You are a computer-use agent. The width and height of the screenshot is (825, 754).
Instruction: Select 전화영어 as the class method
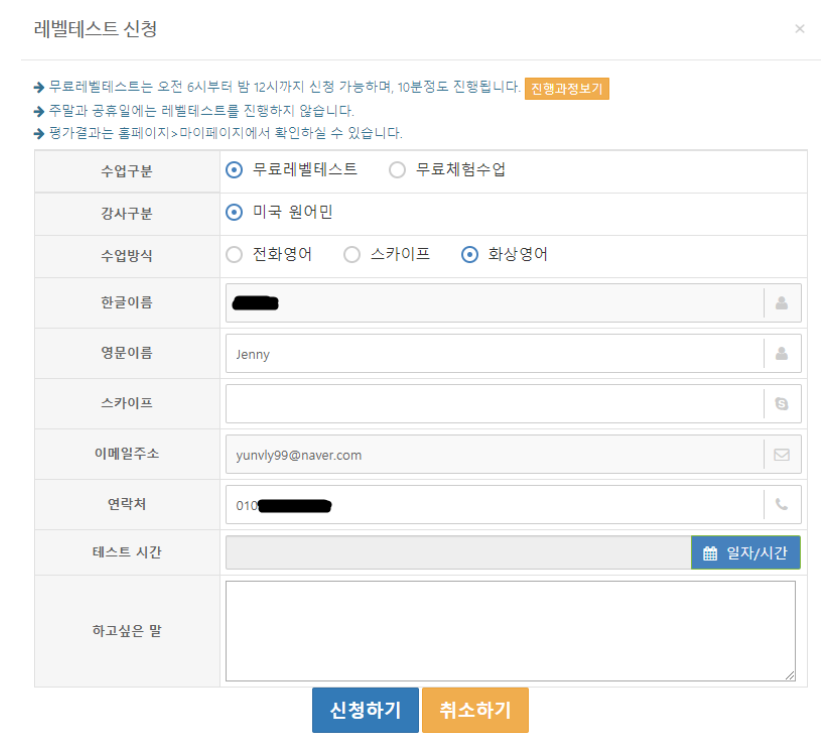point(234,255)
